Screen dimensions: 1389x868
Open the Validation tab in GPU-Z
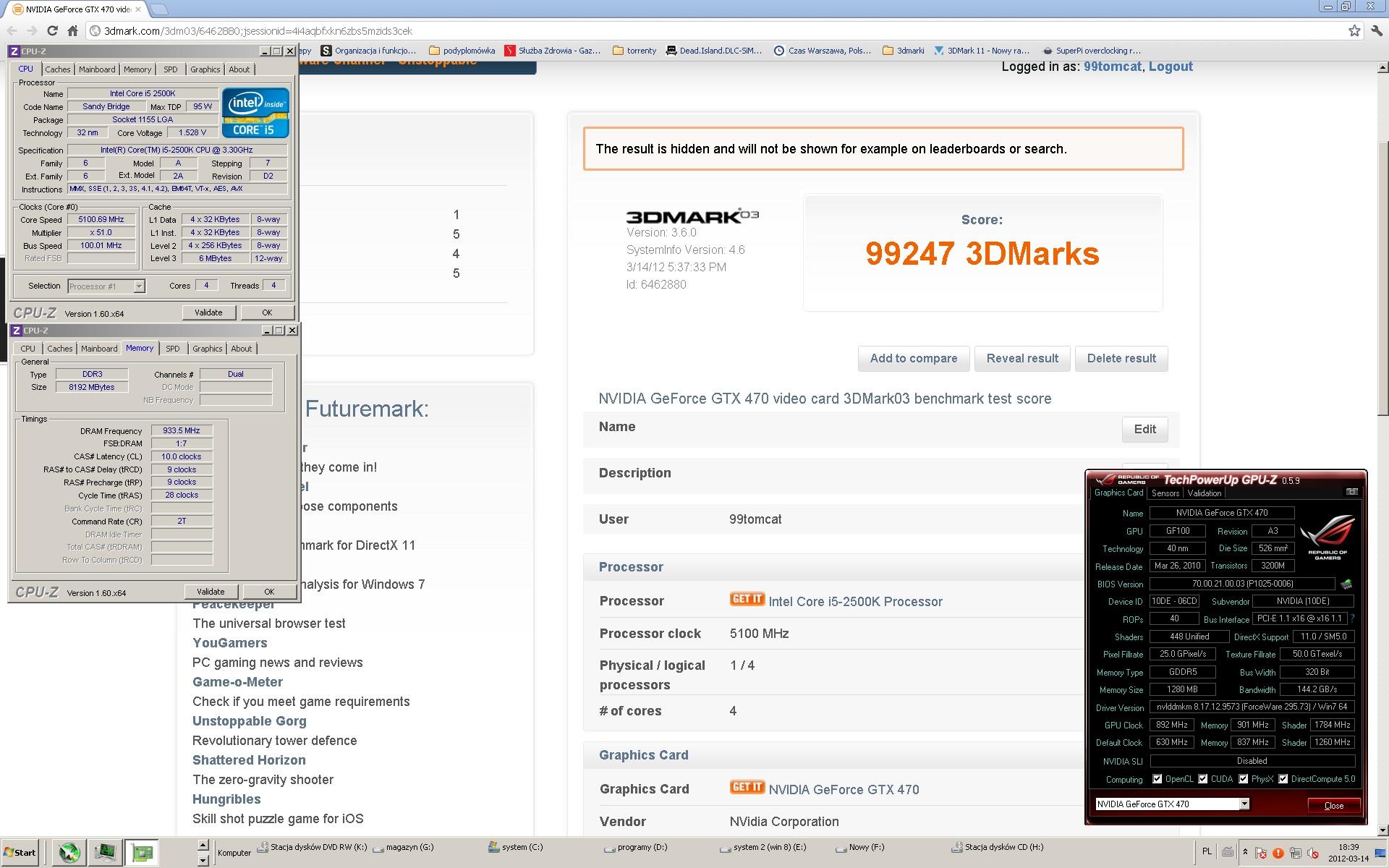pyautogui.click(x=1205, y=493)
